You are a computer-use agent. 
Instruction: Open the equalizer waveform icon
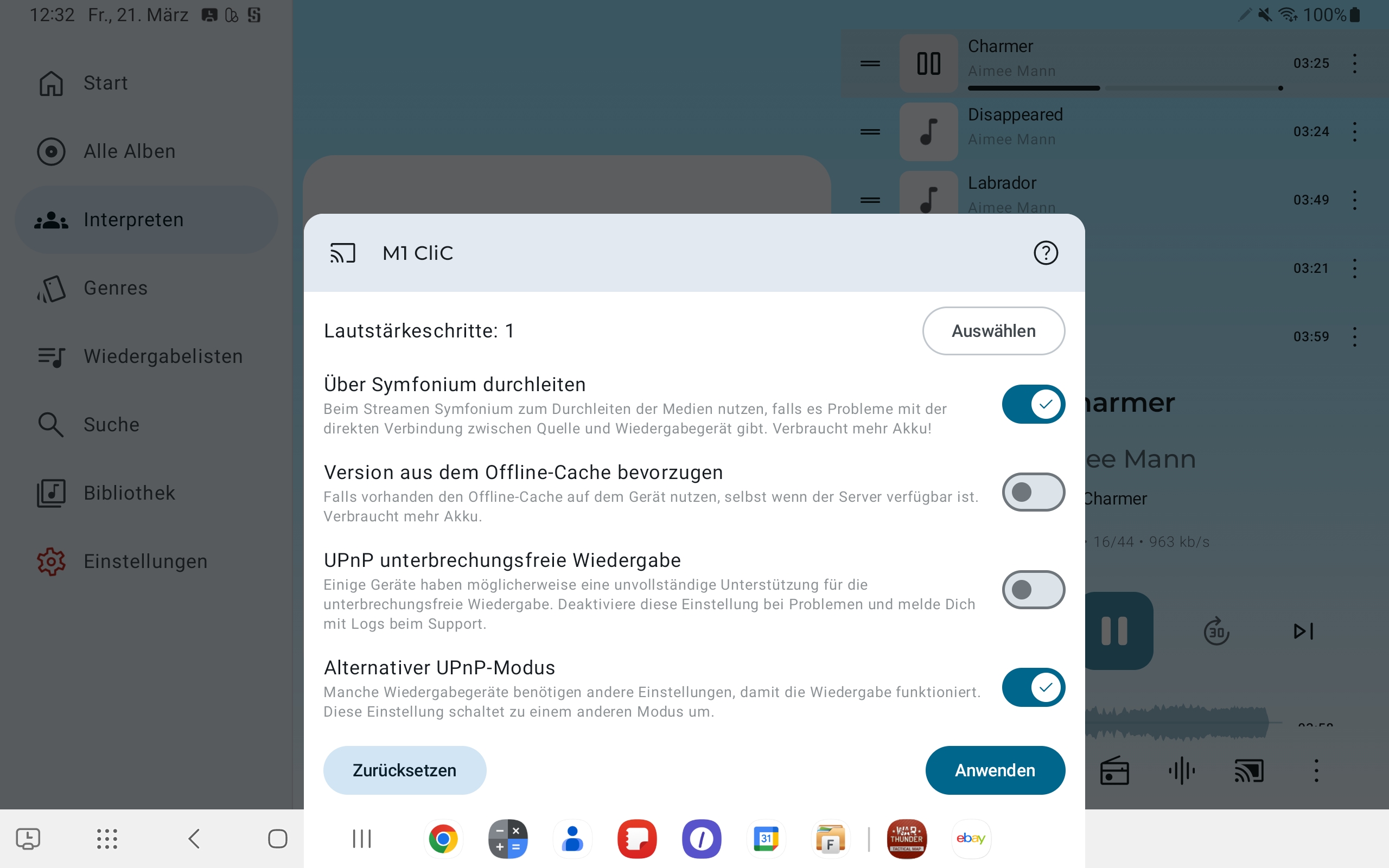point(1182,770)
